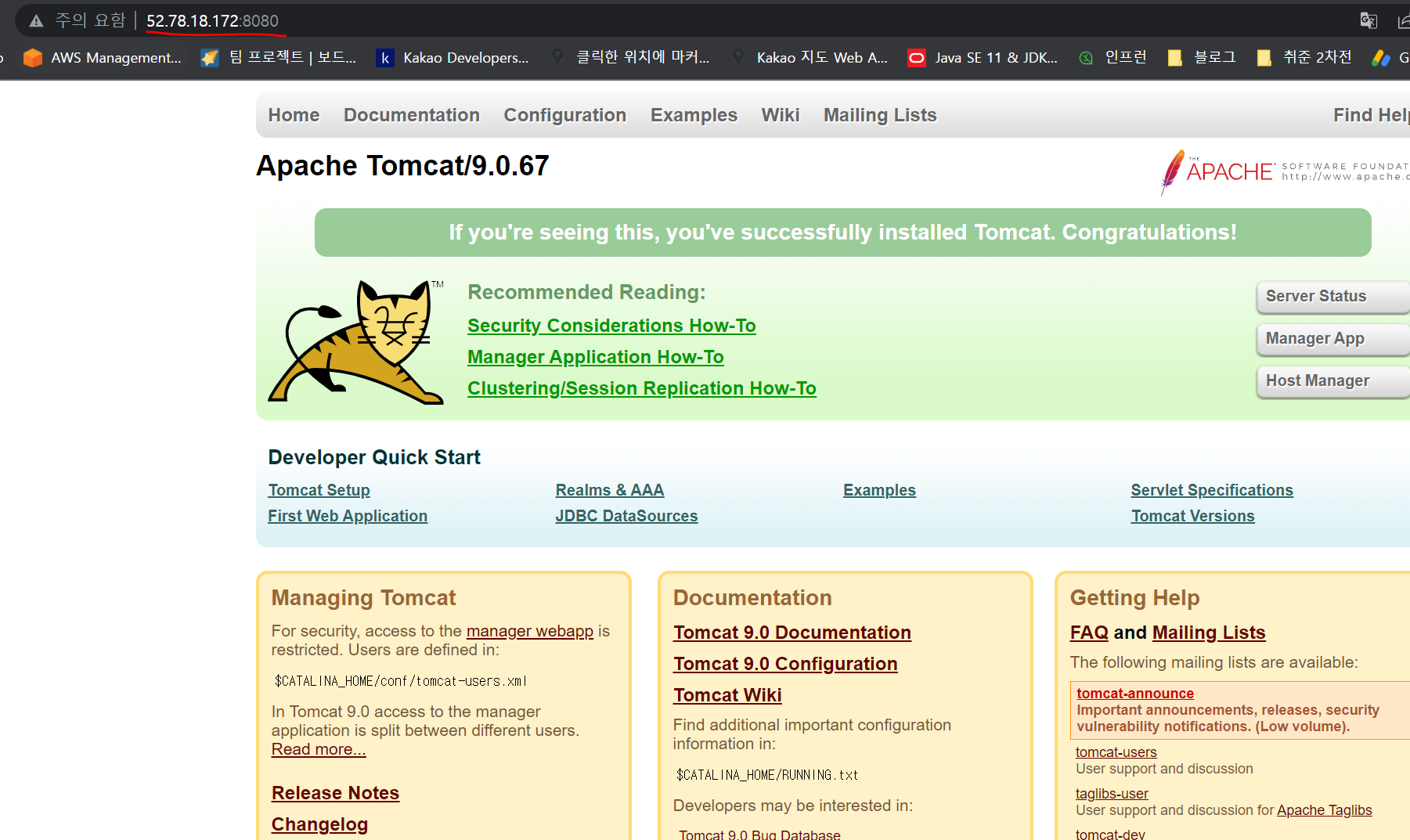Open the Tomcat Wiki link
The height and width of the screenshot is (840, 1410).
click(x=727, y=695)
